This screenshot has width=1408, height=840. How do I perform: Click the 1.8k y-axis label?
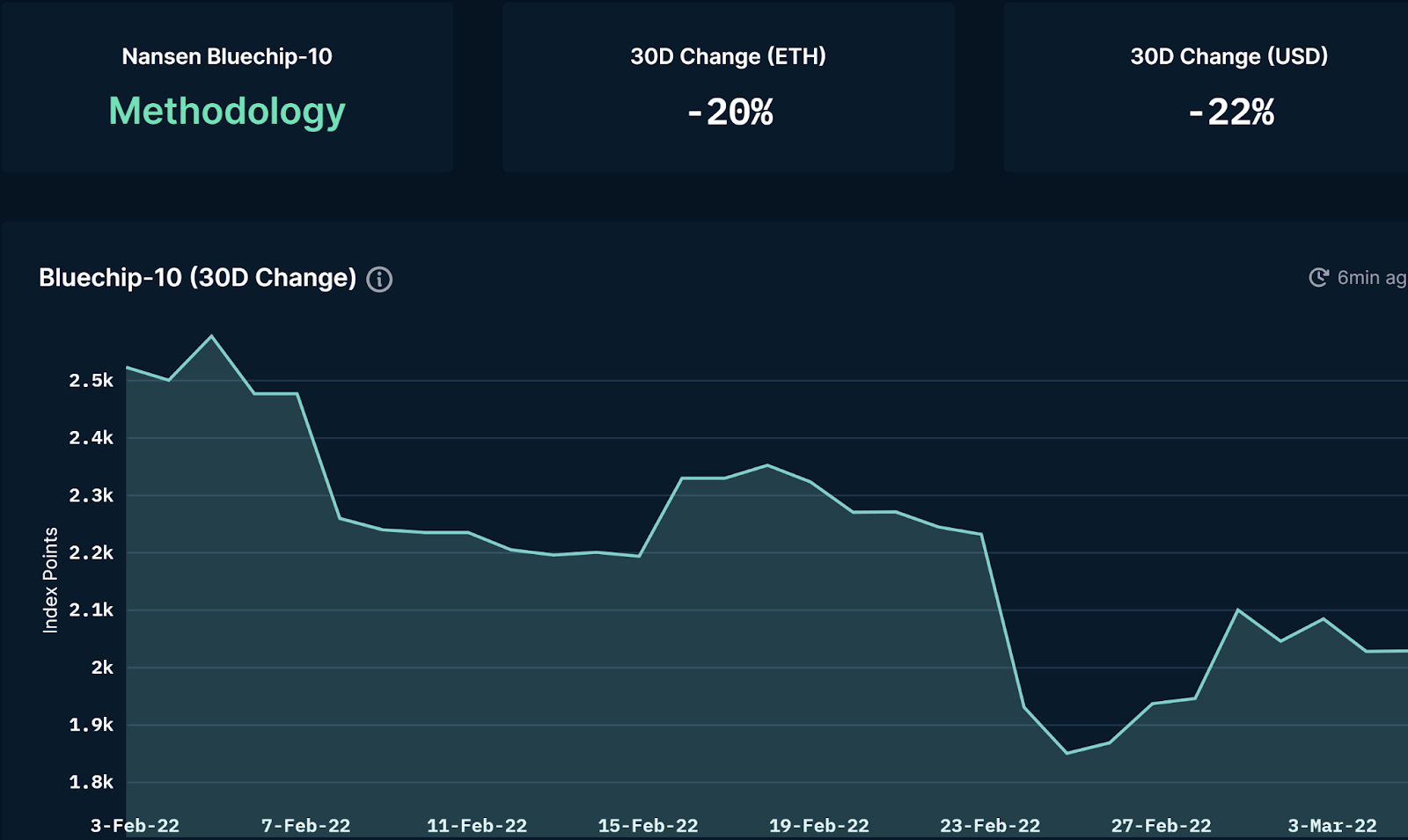pos(92,782)
